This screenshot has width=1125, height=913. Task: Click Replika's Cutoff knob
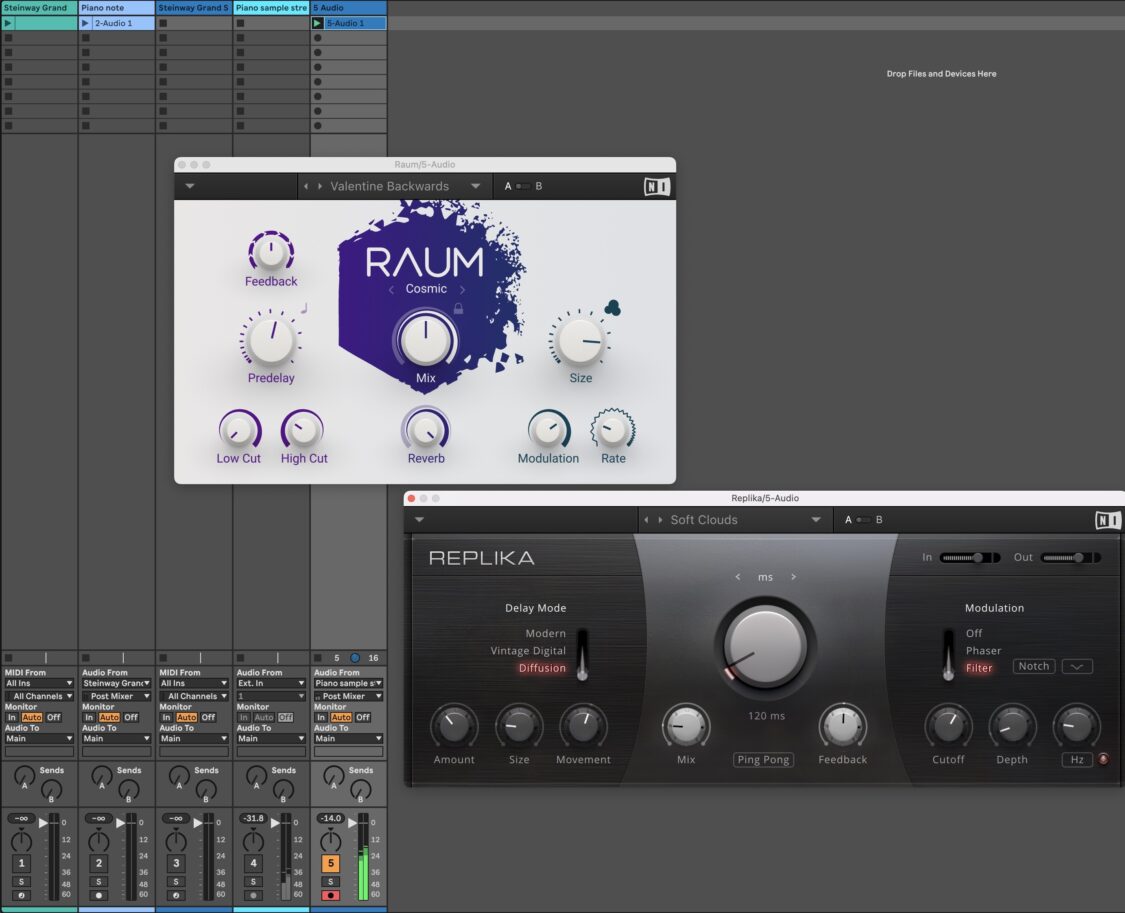(x=947, y=725)
